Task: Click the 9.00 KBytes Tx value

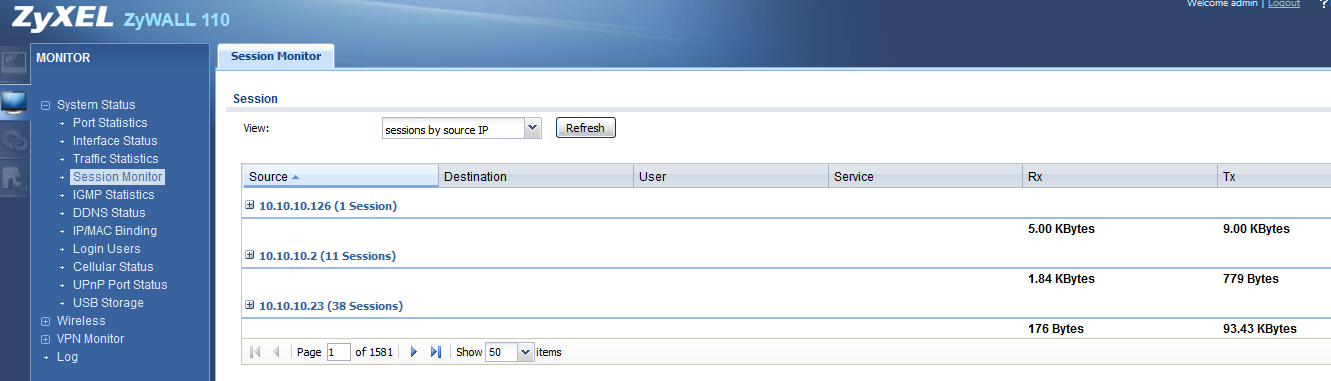Action: pyautogui.click(x=1256, y=229)
